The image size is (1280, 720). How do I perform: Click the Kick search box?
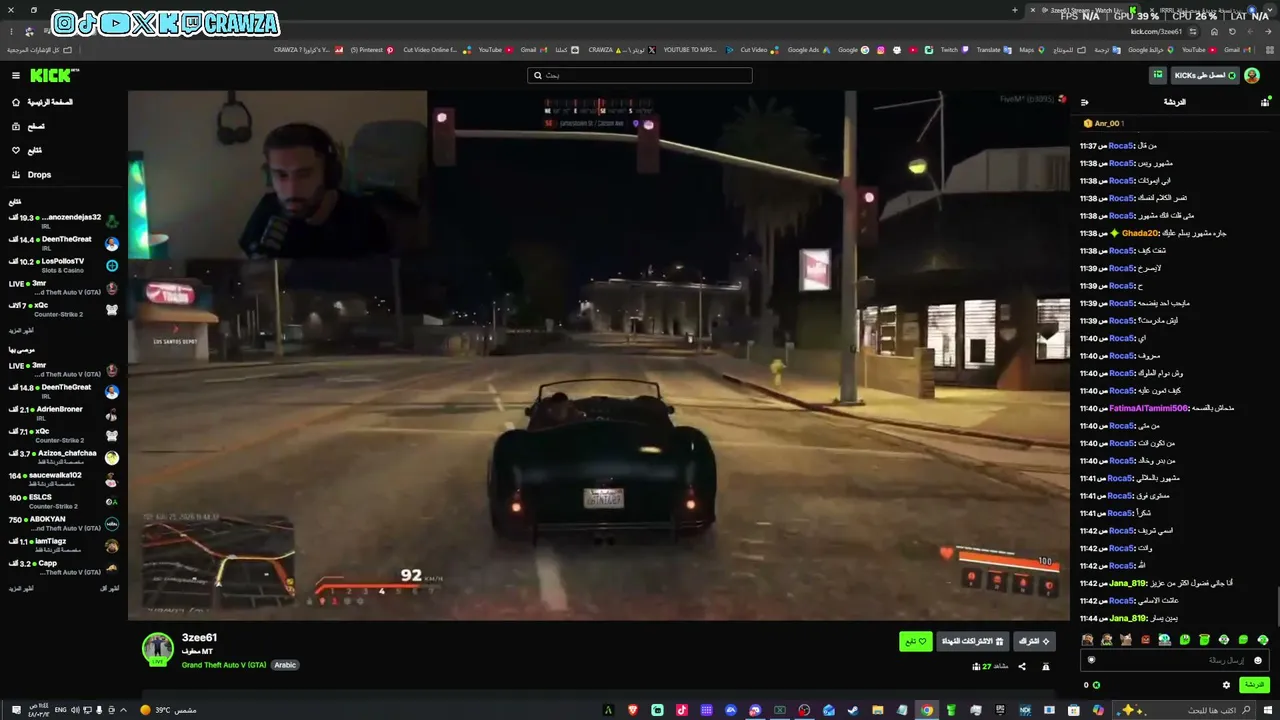640,75
